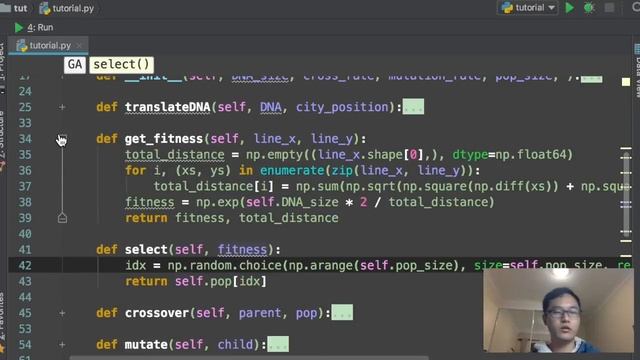640x360 pixels.
Task: Click the select function name definition
Action: tap(146, 249)
